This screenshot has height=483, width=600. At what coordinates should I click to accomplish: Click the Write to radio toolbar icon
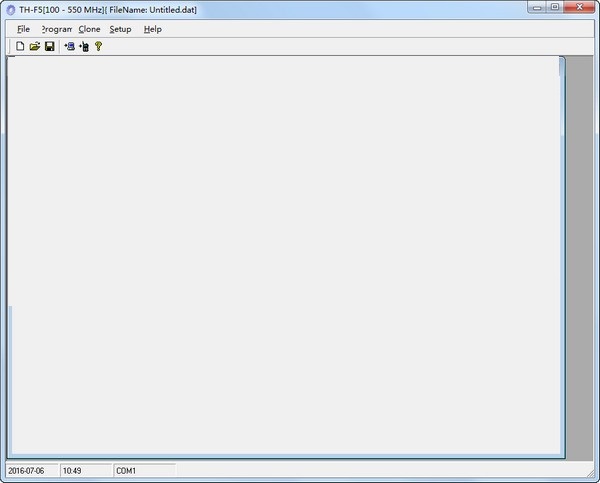[84, 46]
